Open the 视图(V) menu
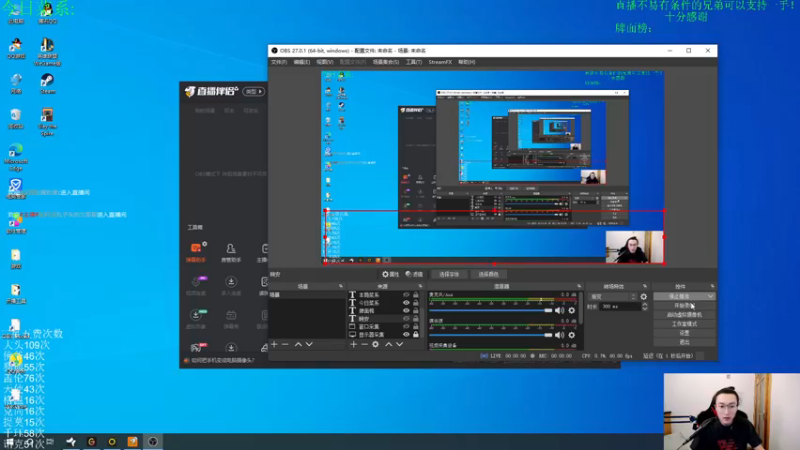The height and width of the screenshot is (450, 800). (x=324, y=62)
